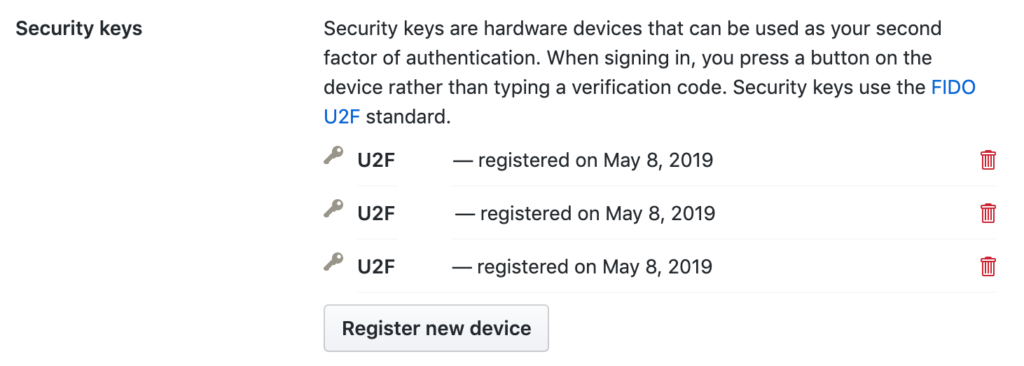Viewport: 1024px width, 366px height.
Task: Select the last bold U2F key name
Action: [376, 267]
